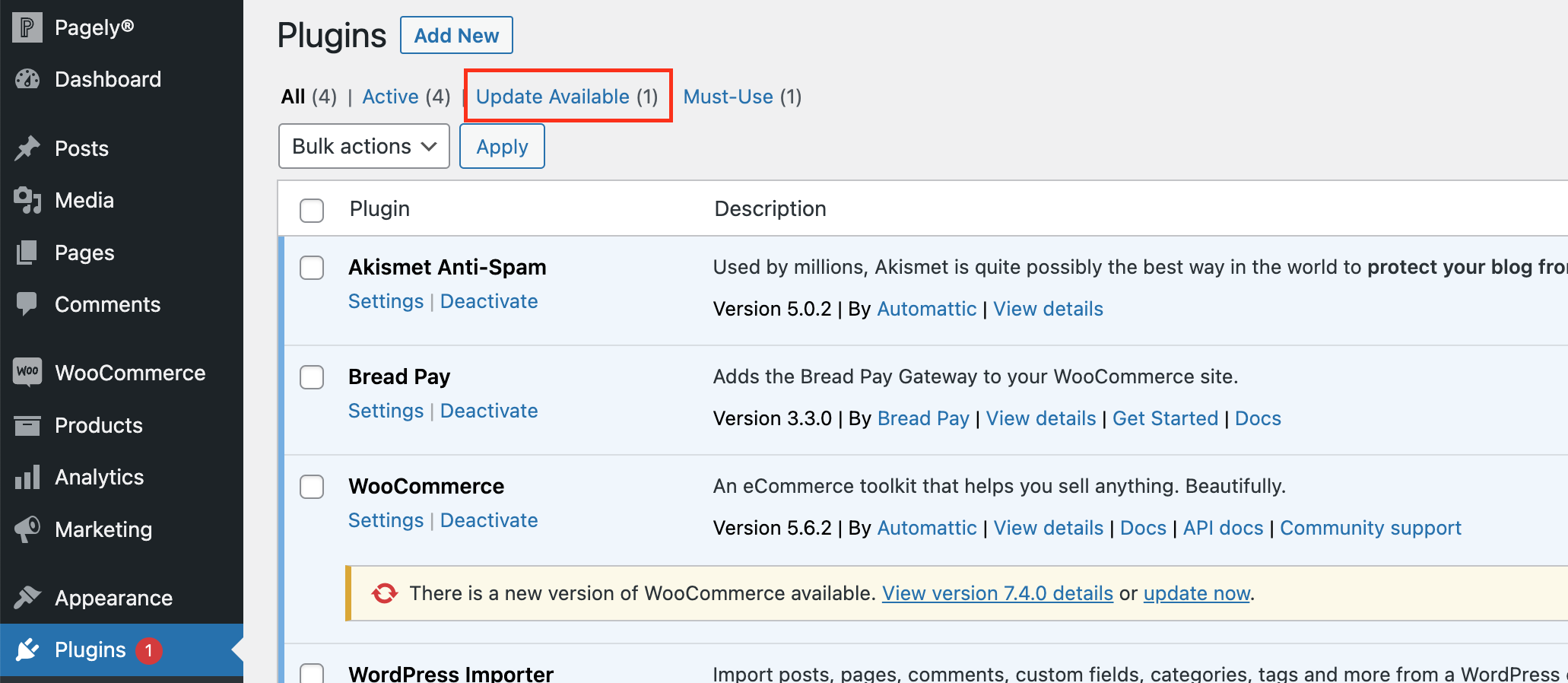Click the Posts pushpin icon
Image resolution: width=1568 pixels, height=683 pixels.
click(27, 148)
